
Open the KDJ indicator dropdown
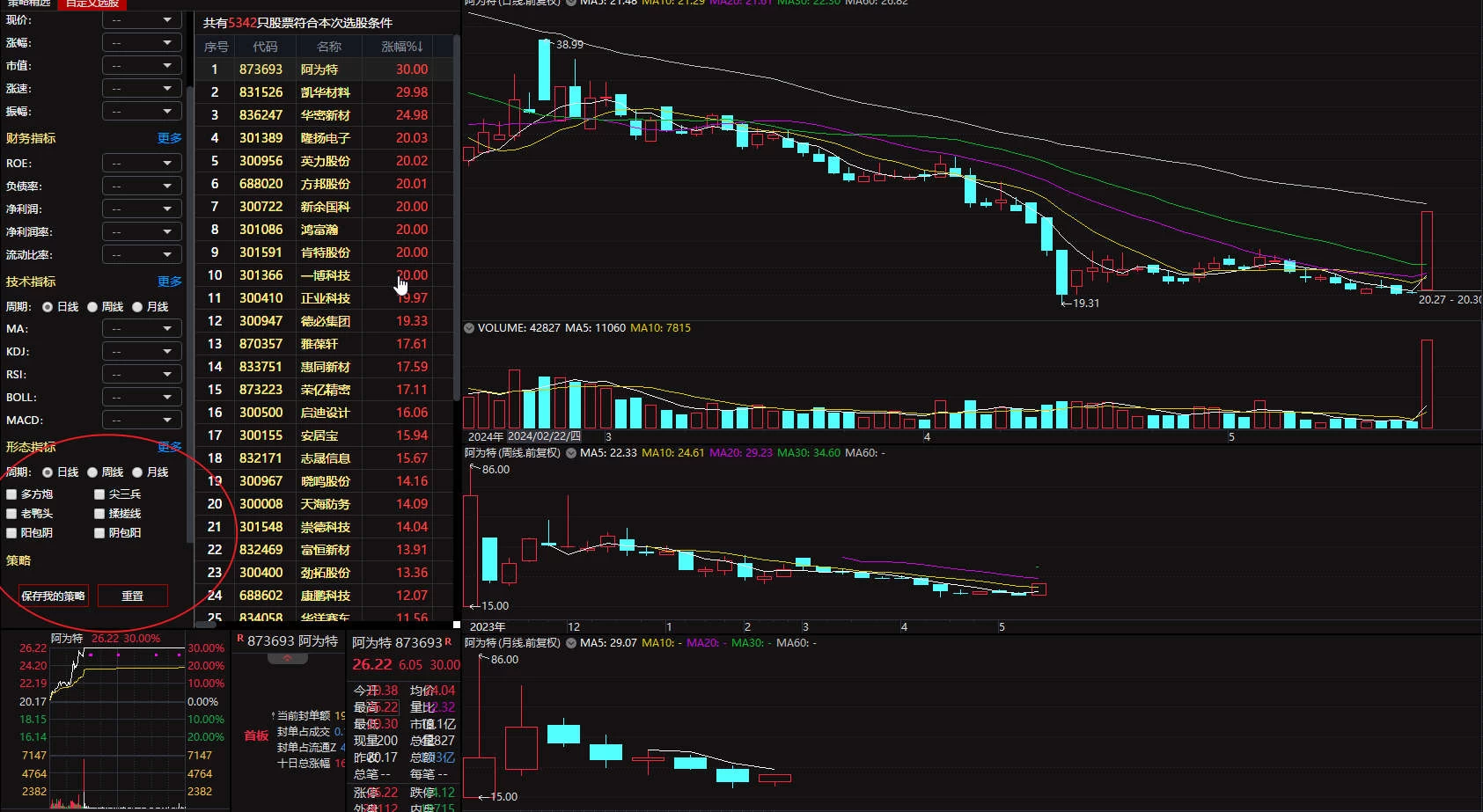142,351
